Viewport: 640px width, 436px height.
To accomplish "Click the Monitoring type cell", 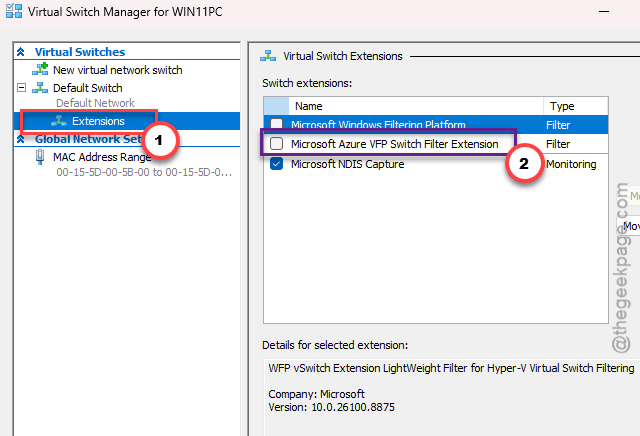I will [x=571, y=164].
